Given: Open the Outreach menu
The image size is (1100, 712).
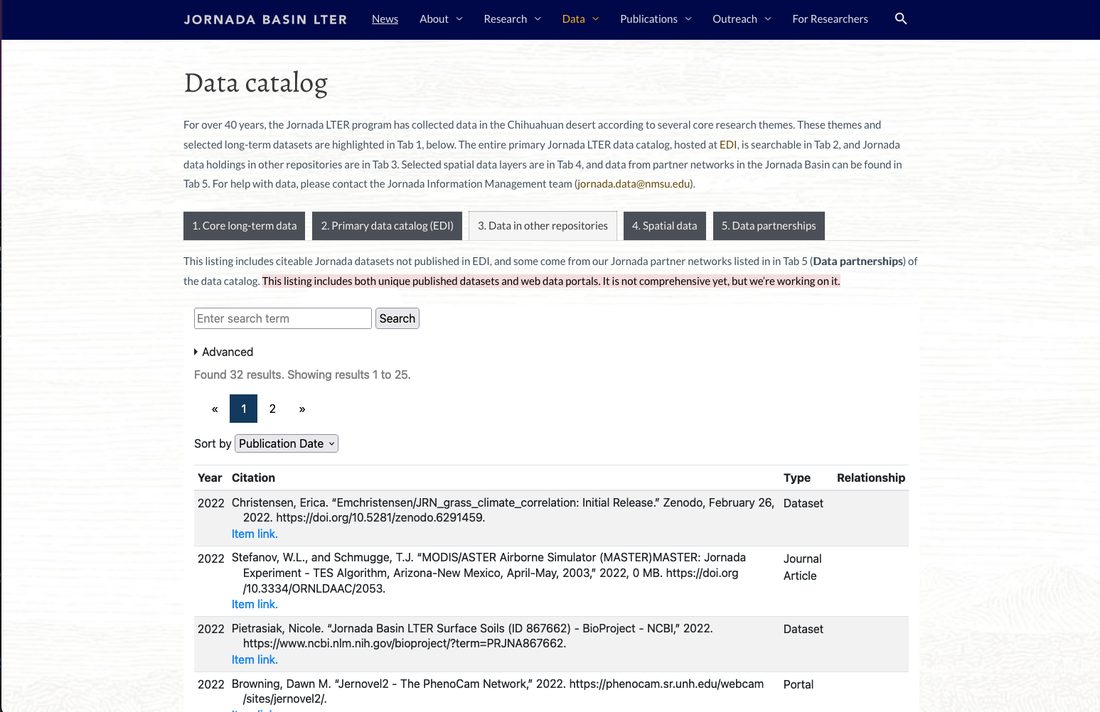Looking at the screenshot, I should point(742,19).
